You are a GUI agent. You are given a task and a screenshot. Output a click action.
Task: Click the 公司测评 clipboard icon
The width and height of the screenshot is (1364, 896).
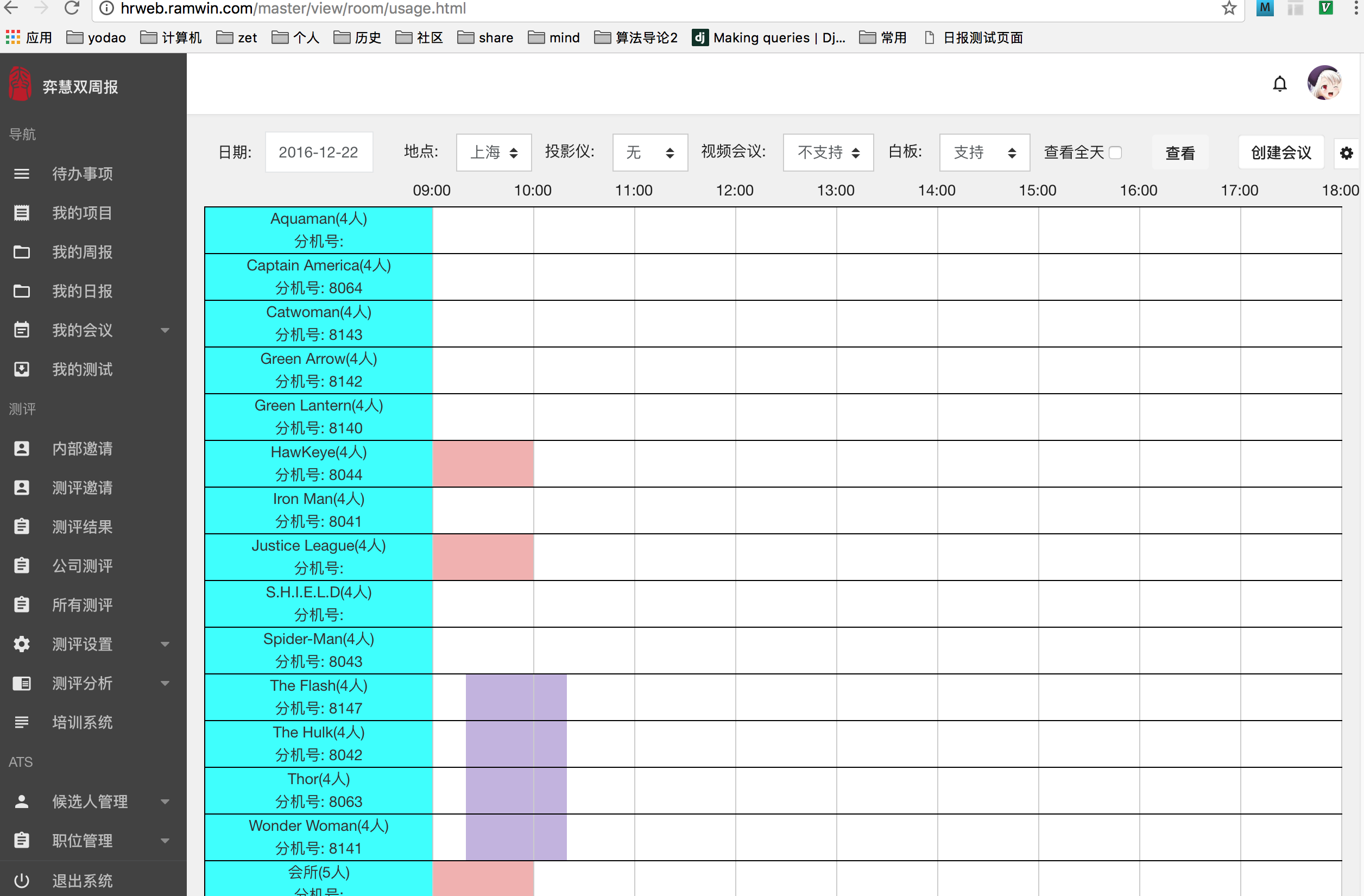[x=22, y=566]
